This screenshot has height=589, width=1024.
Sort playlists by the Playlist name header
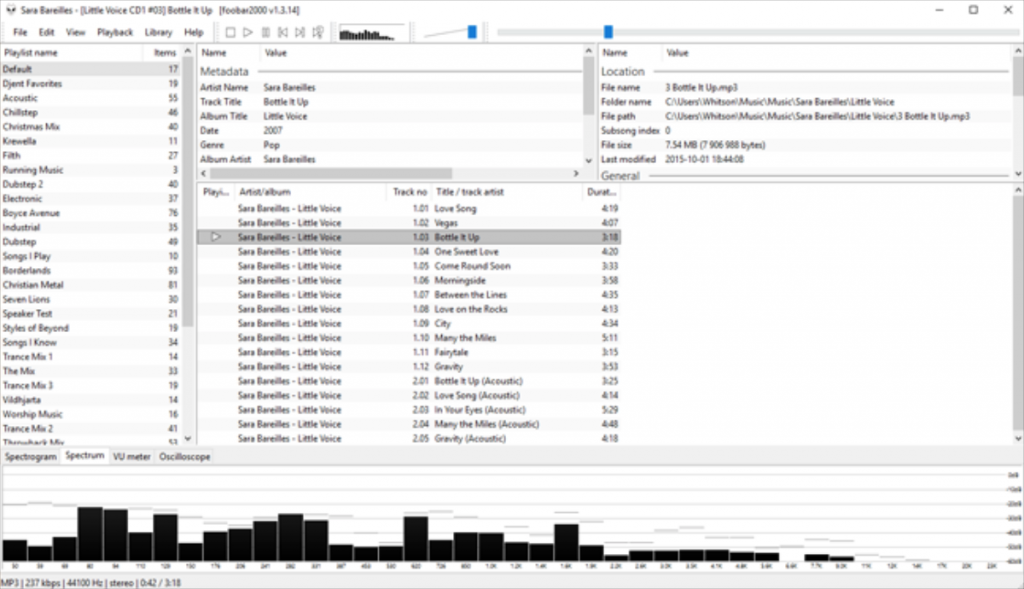(x=71, y=53)
